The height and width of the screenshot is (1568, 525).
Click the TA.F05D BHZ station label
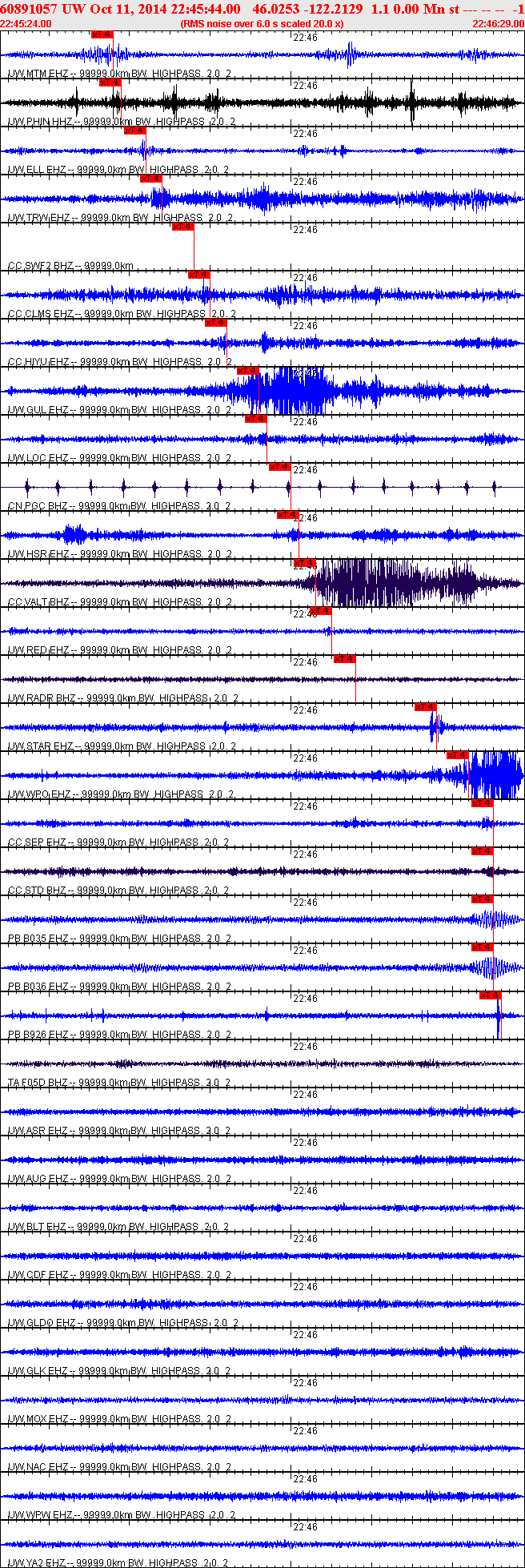pos(38,1083)
